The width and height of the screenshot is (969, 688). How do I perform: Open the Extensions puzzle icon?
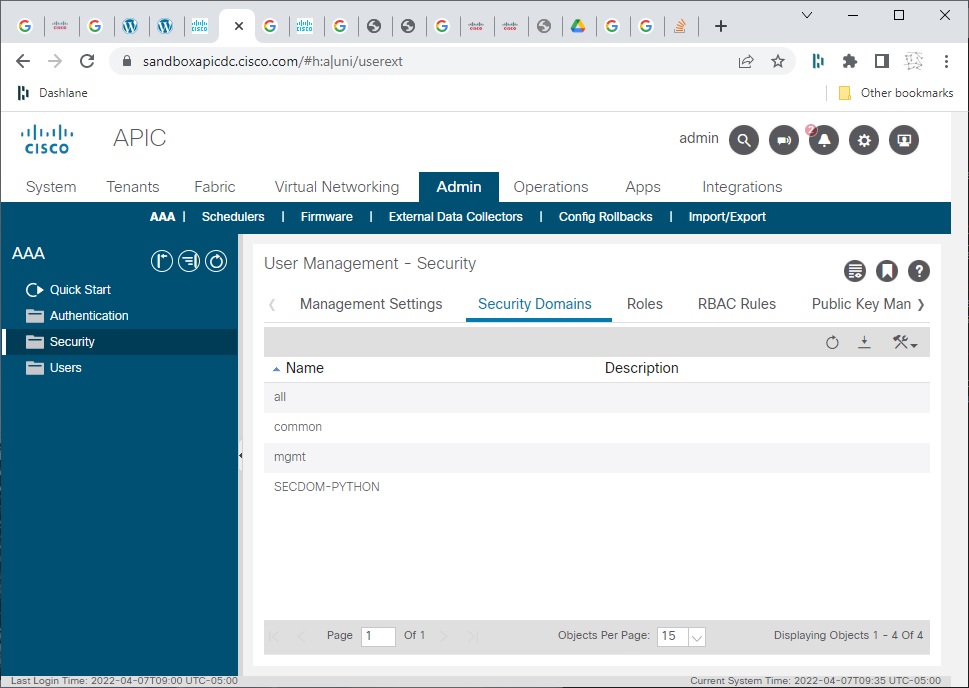pos(850,61)
